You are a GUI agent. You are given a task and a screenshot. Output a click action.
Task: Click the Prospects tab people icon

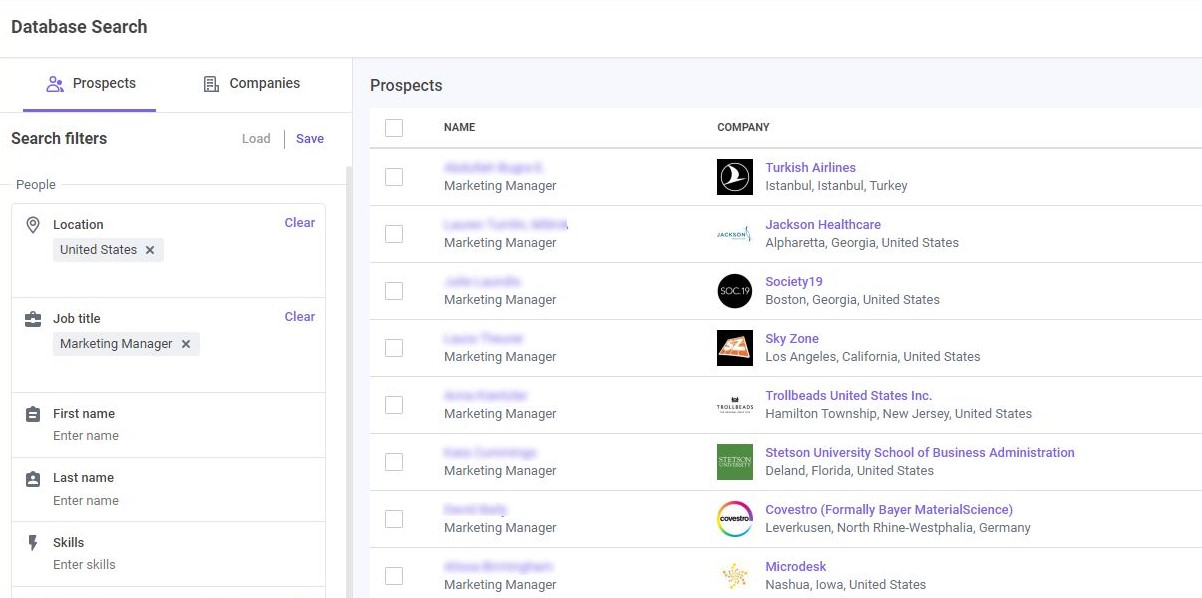(56, 84)
